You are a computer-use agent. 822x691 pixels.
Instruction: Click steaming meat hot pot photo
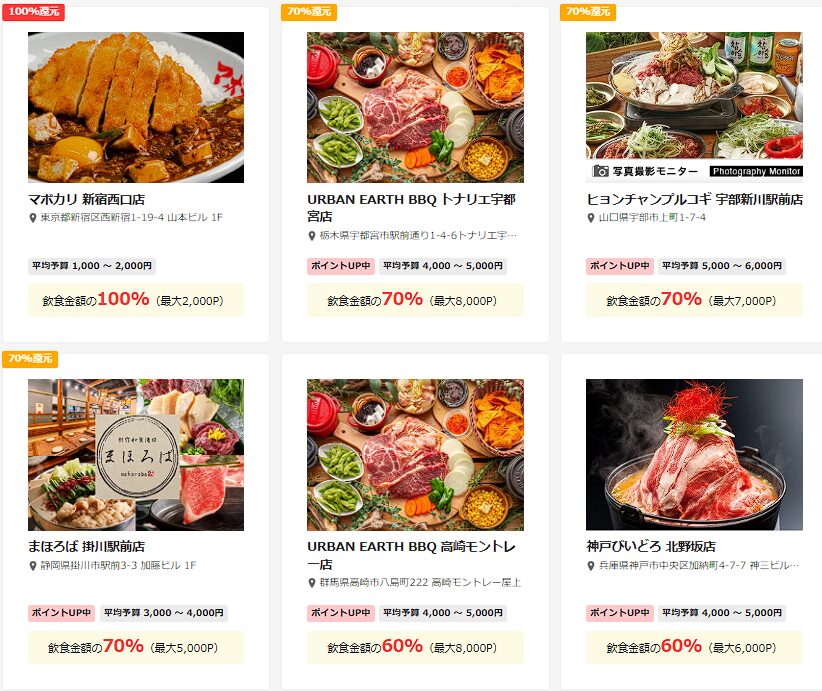pos(694,455)
